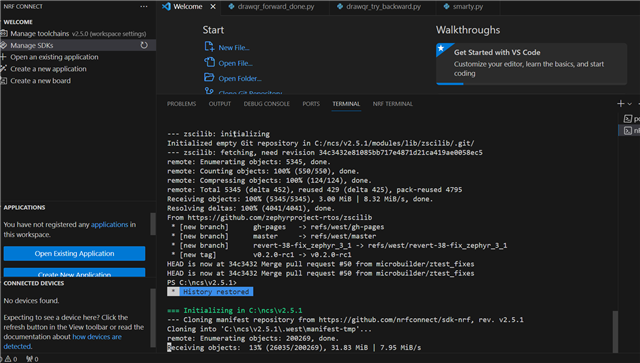The height and width of the screenshot is (363, 640).
Task: Click the new terminal plus icon
Action: [x=621, y=104]
